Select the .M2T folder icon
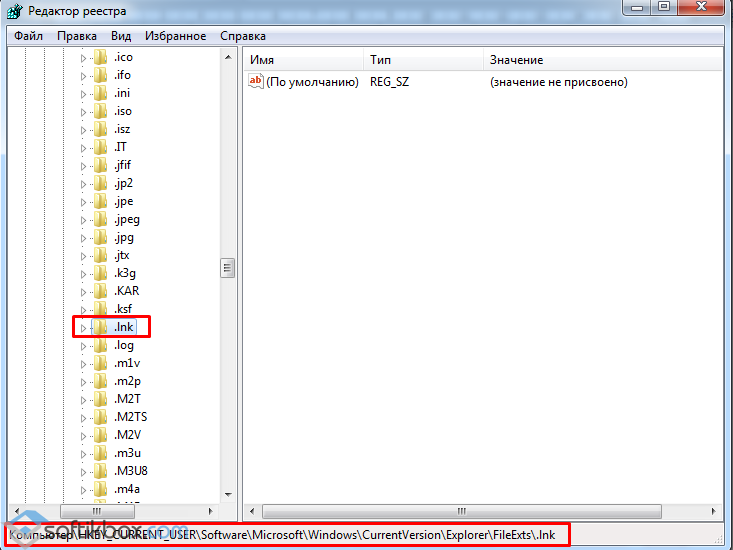The height and width of the screenshot is (550, 733). 100,399
